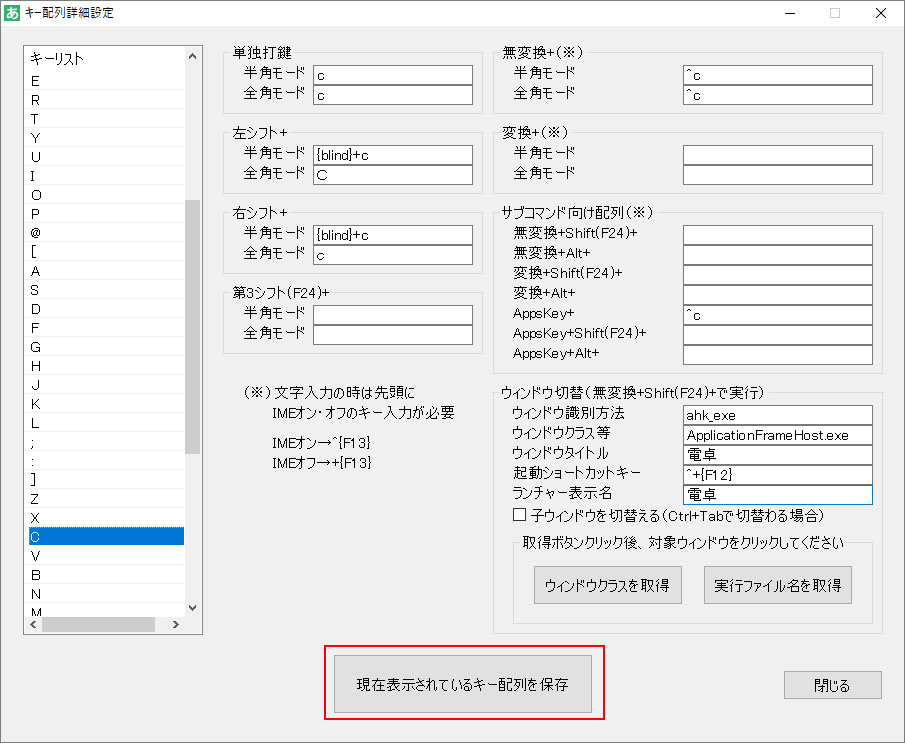Click 現在表示されているキー配列を保存 save button
Image resolution: width=905 pixels, height=743 pixels.
click(x=463, y=682)
